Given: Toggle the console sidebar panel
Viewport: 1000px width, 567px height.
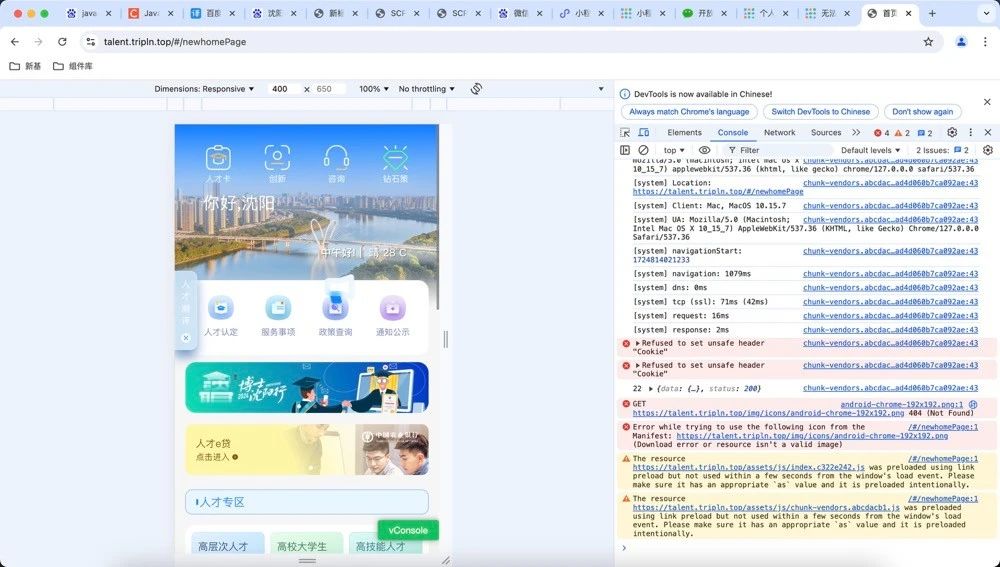Looking at the screenshot, I should click(x=625, y=151).
